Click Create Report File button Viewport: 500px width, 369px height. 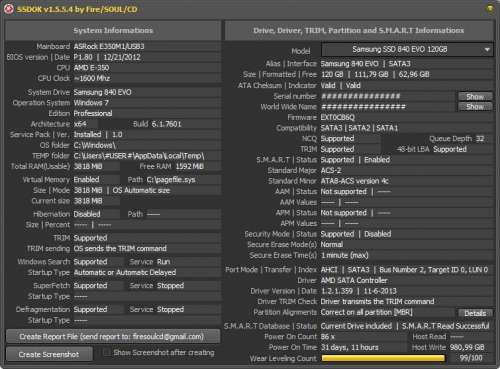point(113,337)
